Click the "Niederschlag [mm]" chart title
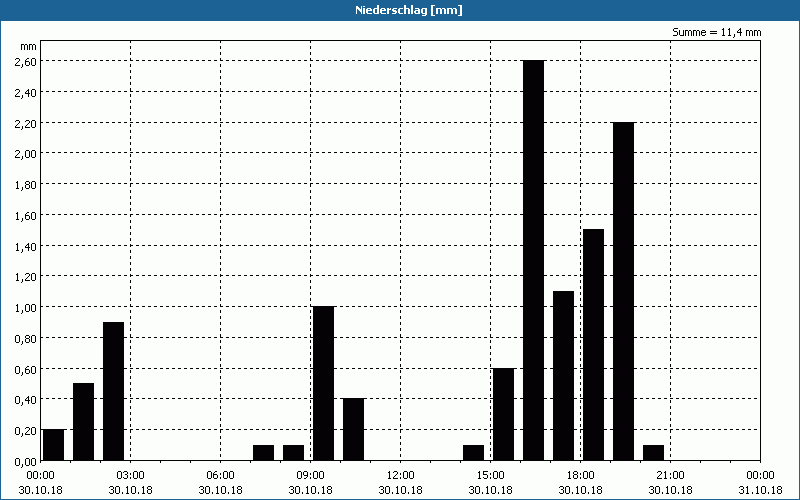This screenshot has height=500, width=800. click(x=409, y=10)
